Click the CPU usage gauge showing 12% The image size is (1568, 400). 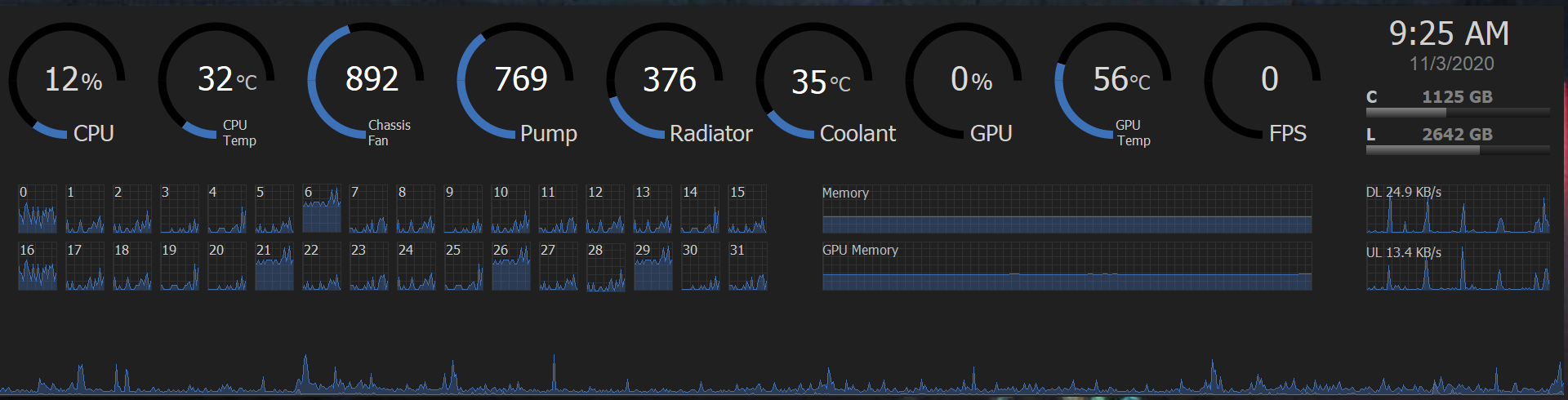tap(67, 81)
